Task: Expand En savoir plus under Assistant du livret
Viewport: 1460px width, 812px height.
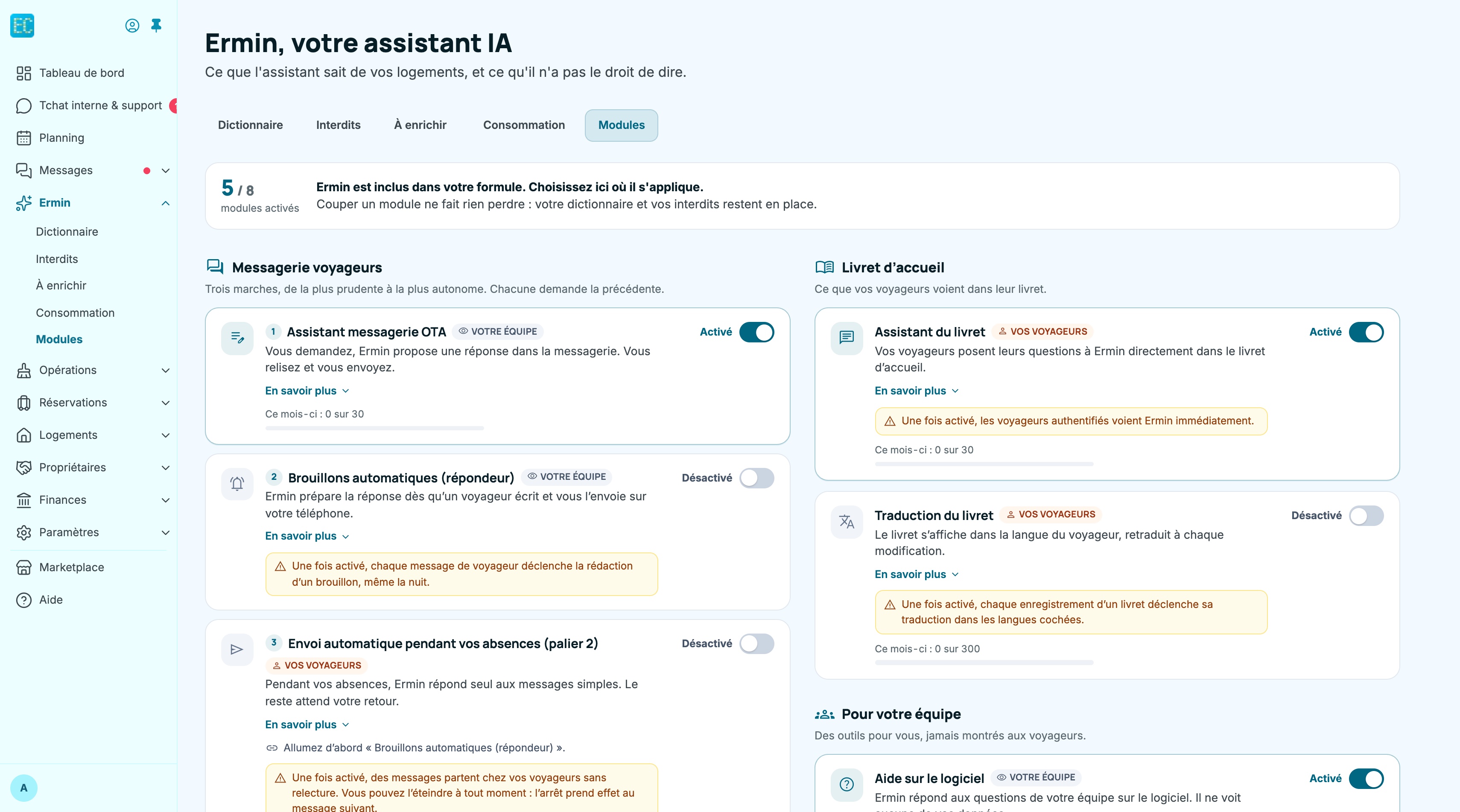Action: click(917, 390)
